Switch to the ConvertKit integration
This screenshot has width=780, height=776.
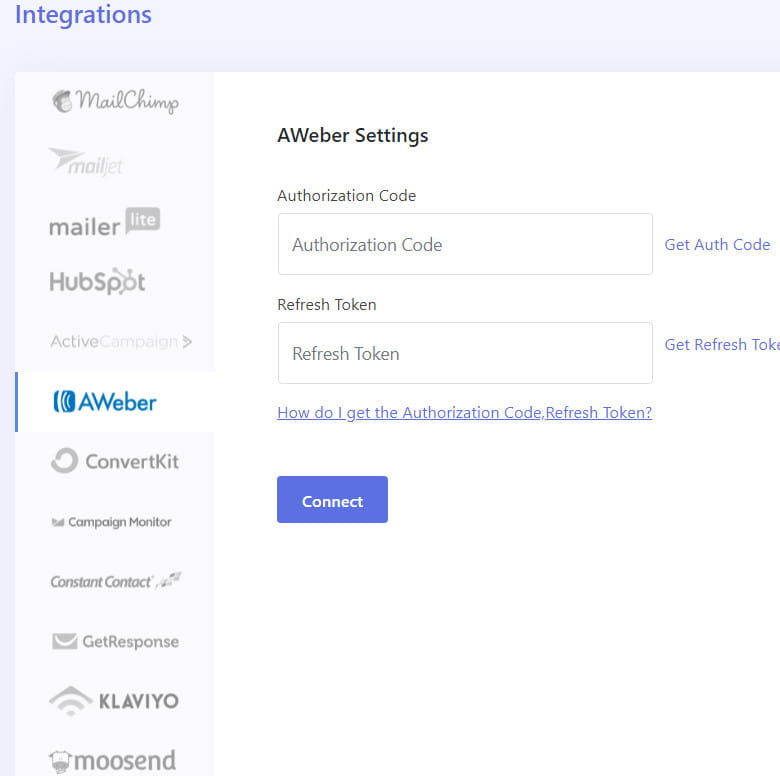tap(114, 462)
